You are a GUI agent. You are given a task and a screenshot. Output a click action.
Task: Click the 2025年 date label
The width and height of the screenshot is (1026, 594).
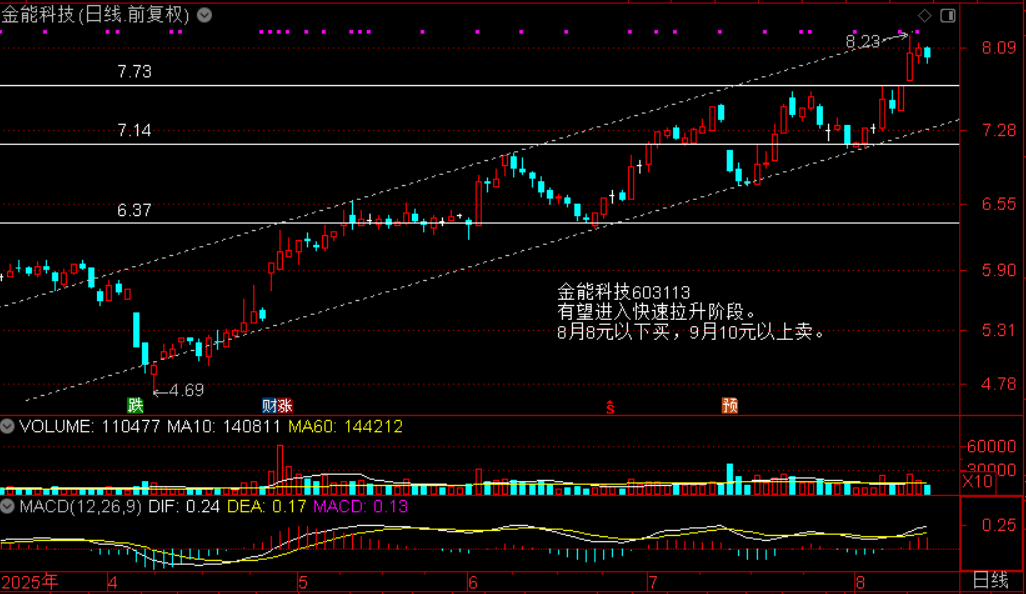pyautogui.click(x=29, y=582)
